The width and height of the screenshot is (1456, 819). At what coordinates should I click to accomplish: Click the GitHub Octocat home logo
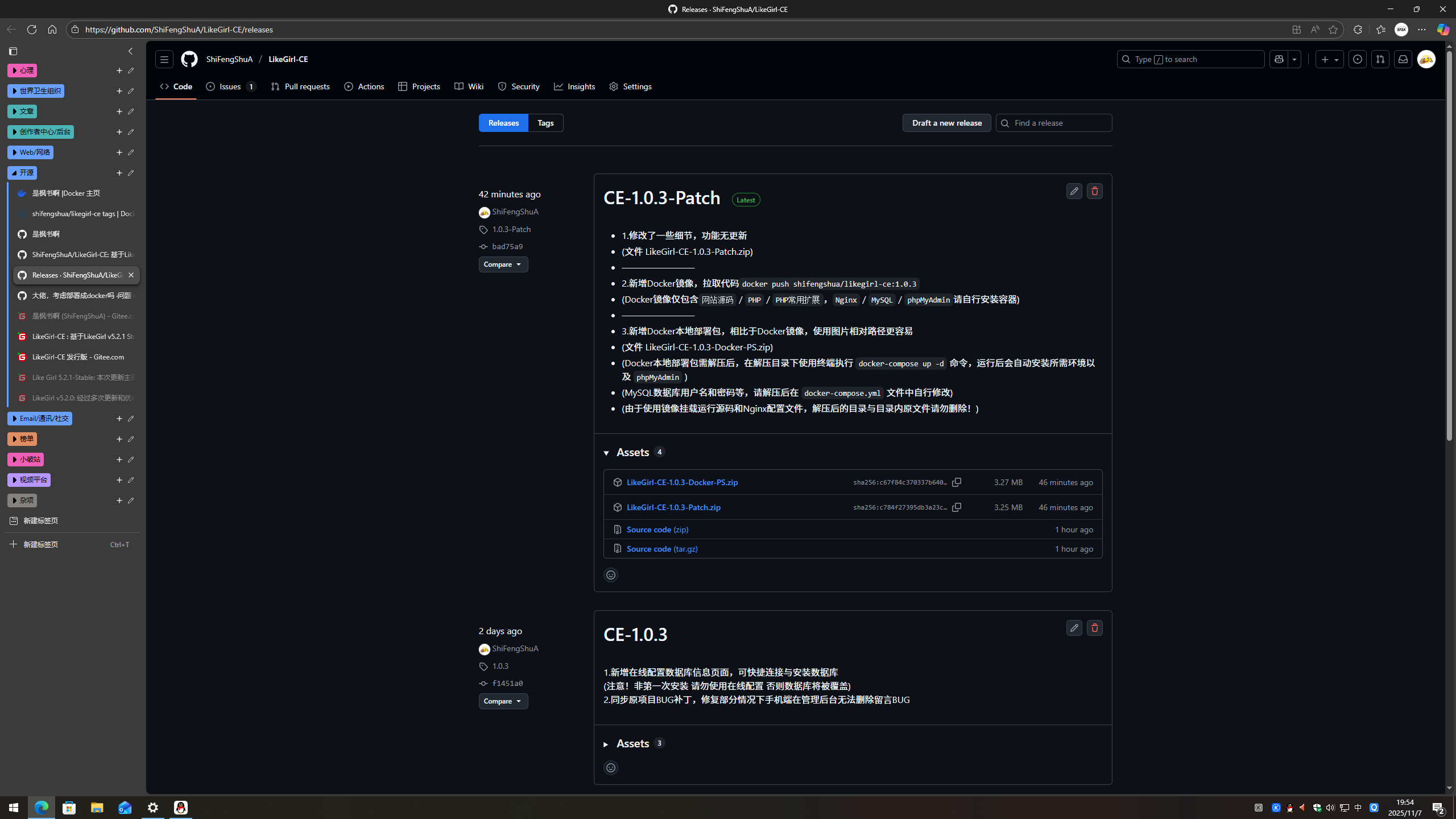click(189, 59)
